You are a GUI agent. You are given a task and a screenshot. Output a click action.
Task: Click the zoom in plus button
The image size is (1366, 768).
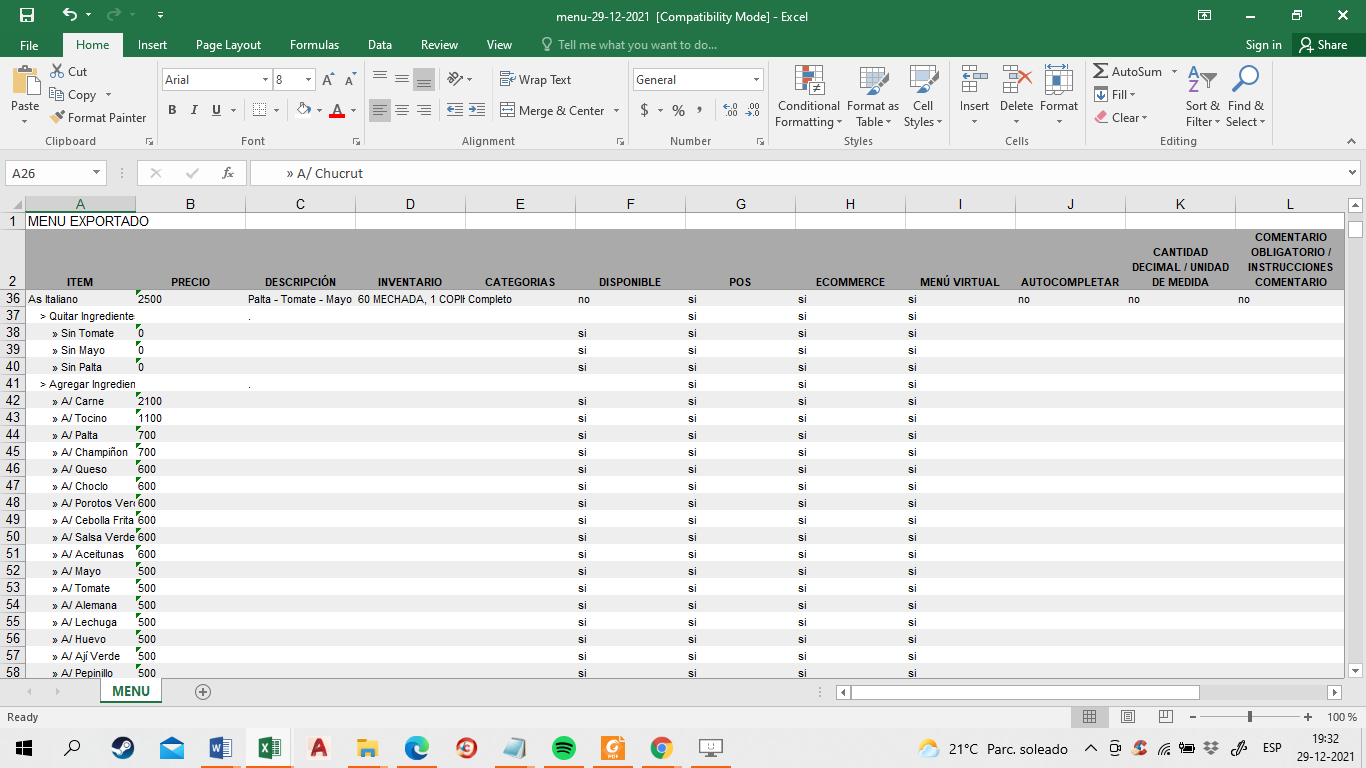pyautogui.click(x=1308, y=717)
